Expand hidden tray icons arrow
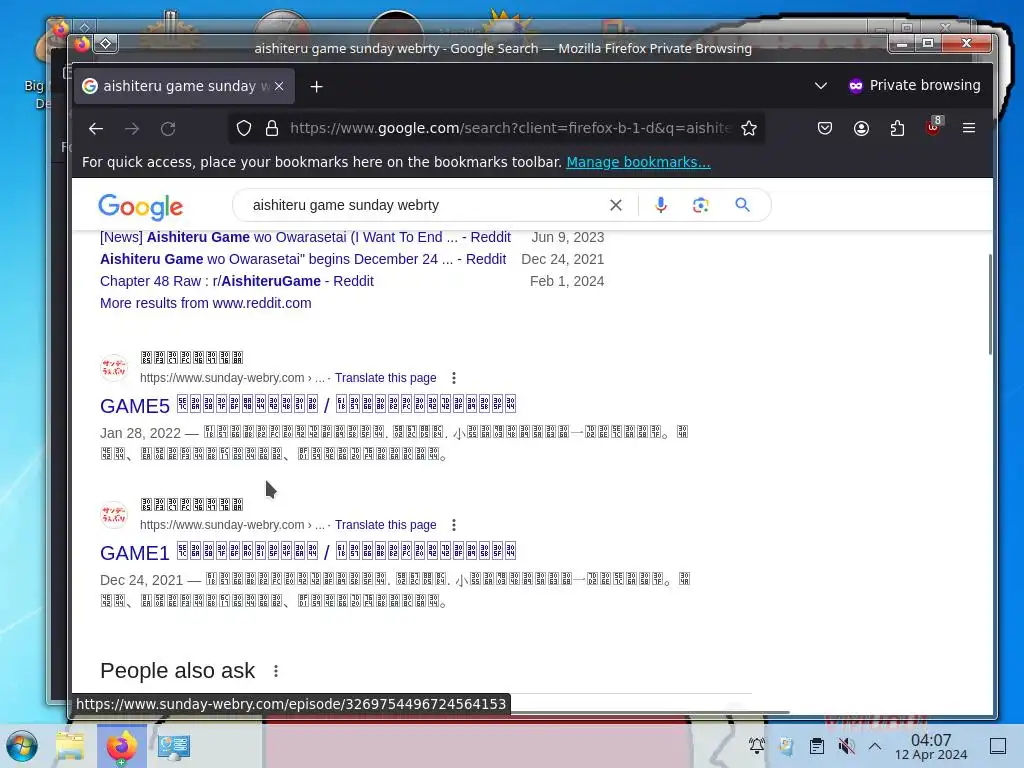1024x768 pixels. click(x=875, y=746)
